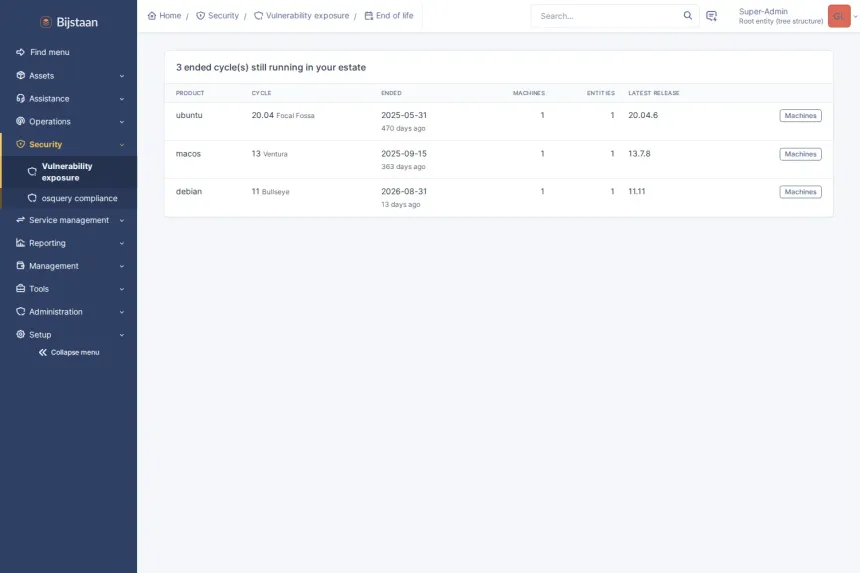Select Vulnerability exposure in sidebar
This screenshot has width=860, height=573.
[69, 172]
